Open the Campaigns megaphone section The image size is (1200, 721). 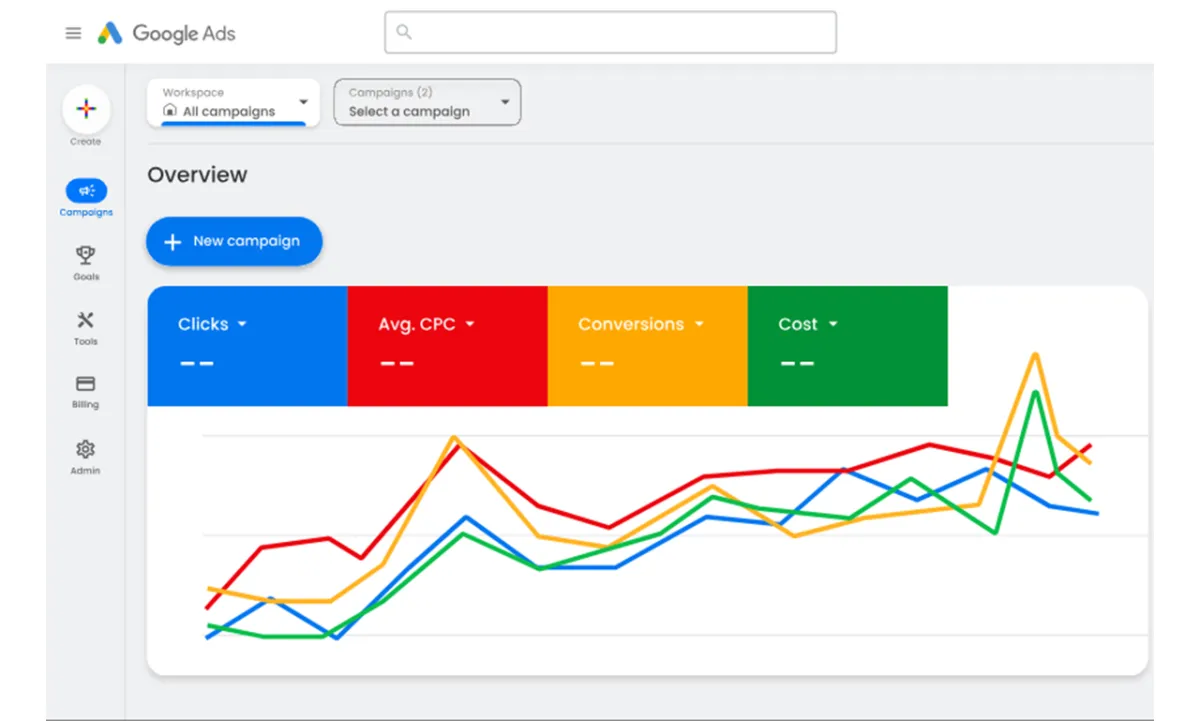click(86, 197)
